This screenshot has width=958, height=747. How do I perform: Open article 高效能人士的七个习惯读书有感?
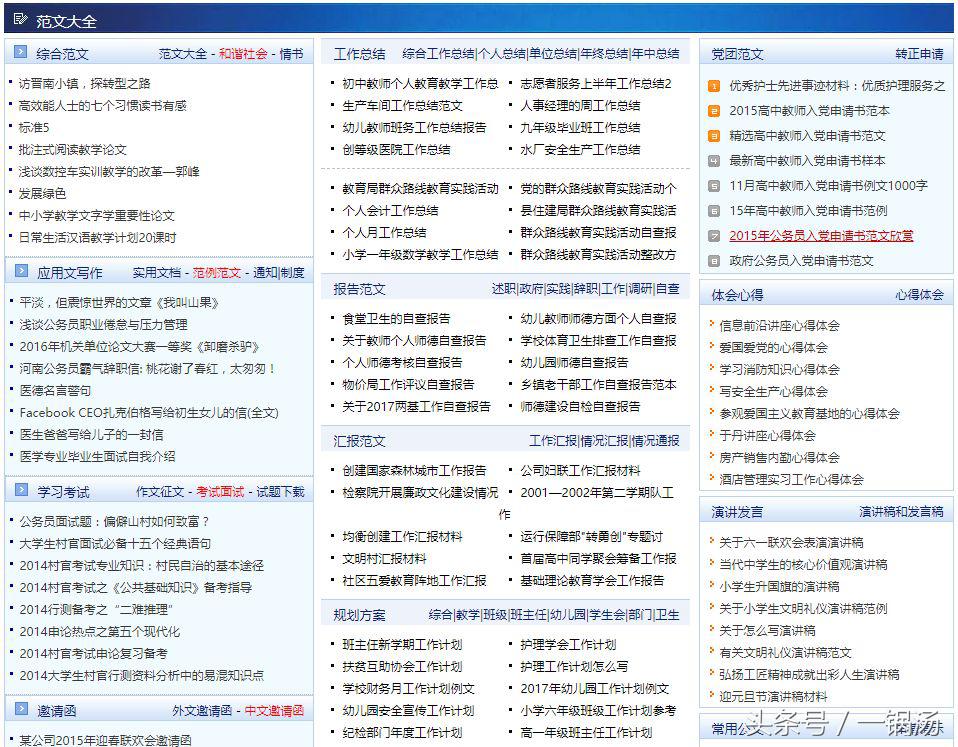tap(103, 106)
